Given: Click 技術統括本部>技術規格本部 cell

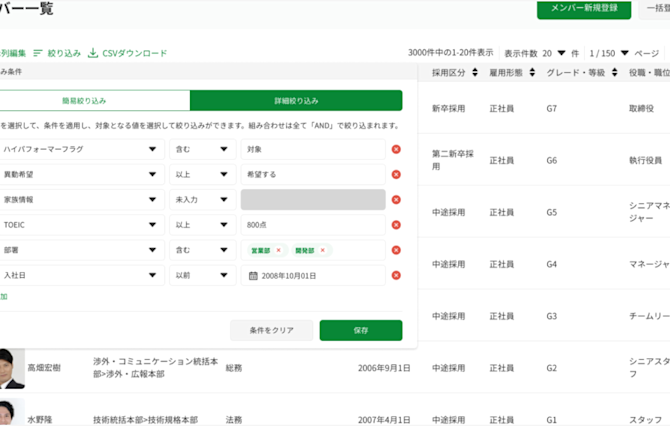Looking at the screenshot, I should [145, 420].
